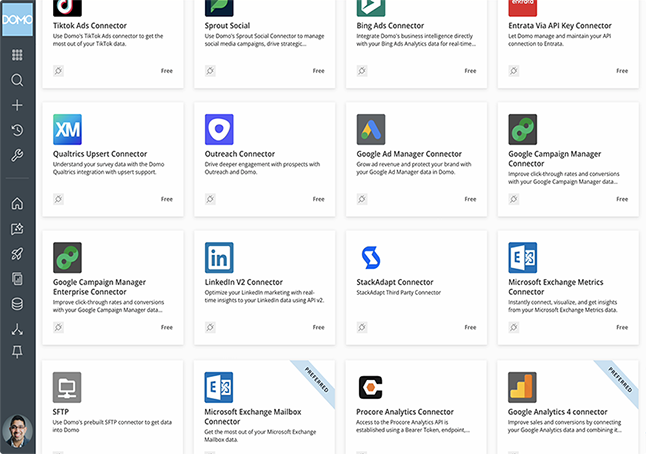Open user profile avatar
The image size is (646, 454).
(17, 431)
